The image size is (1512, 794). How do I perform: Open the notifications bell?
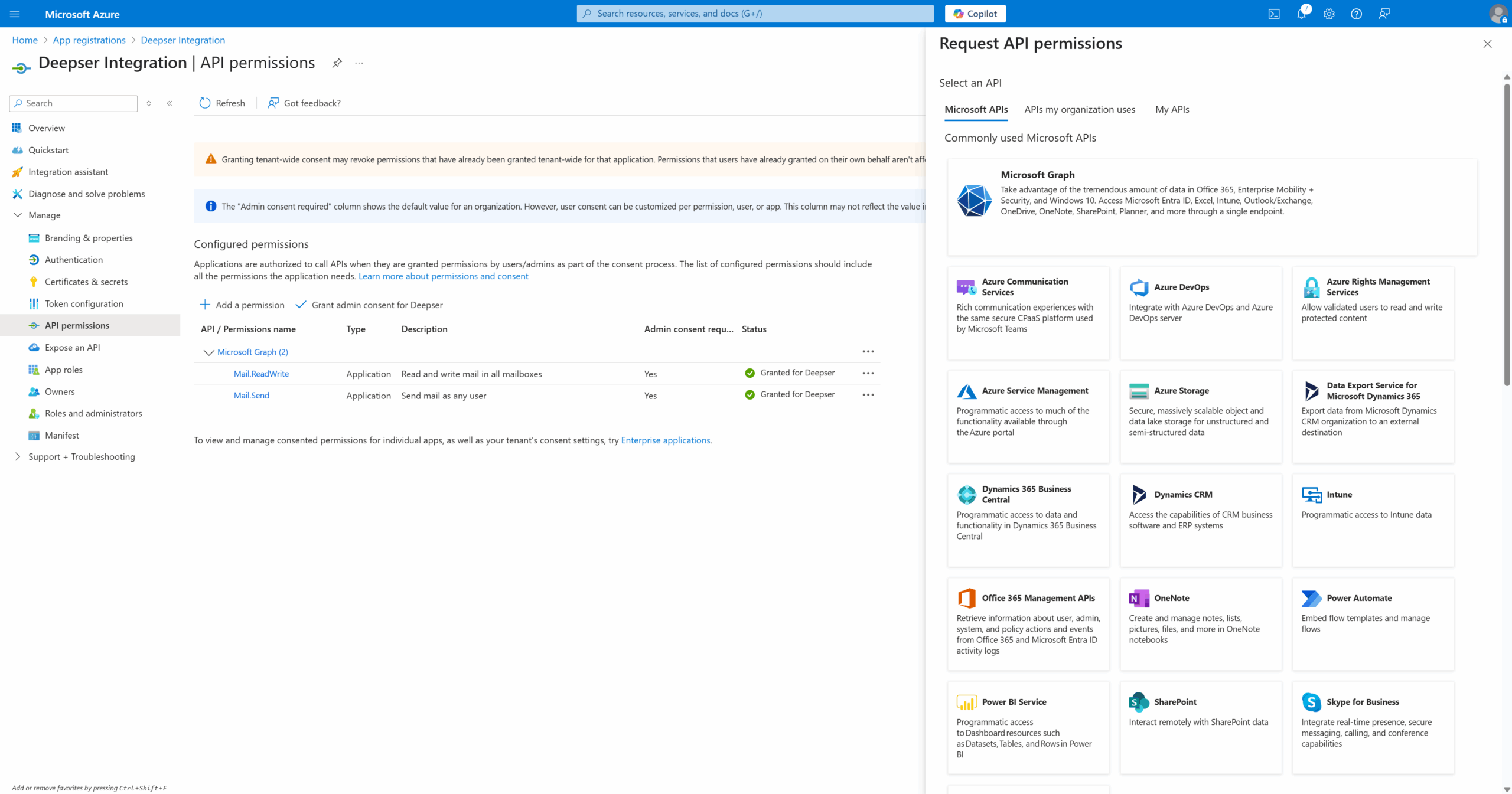[1301, 14]
